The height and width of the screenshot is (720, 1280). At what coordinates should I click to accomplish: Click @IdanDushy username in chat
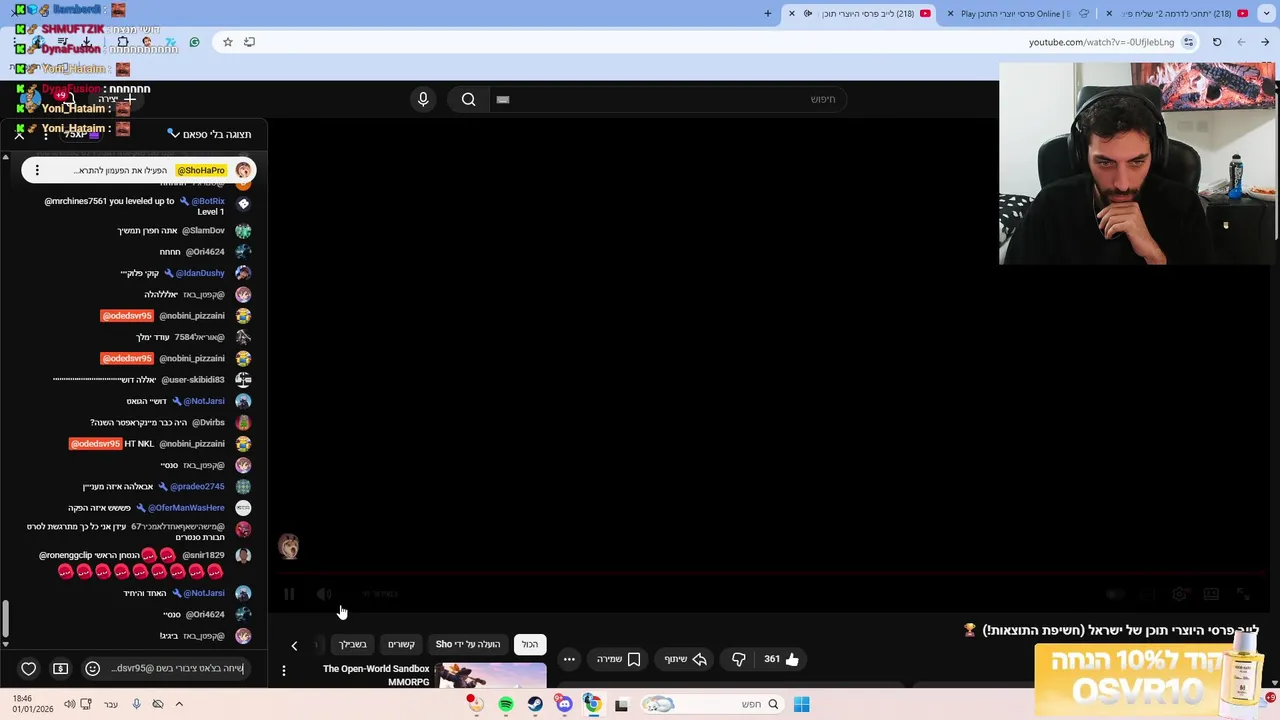tap(200, 273)
